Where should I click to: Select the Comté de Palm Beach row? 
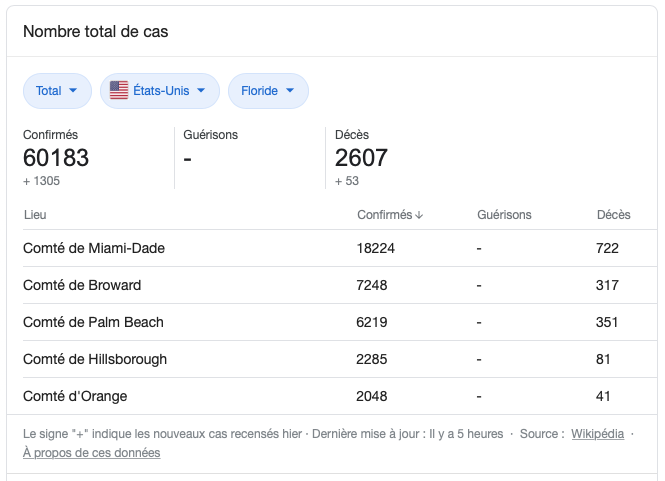(93, 322)
